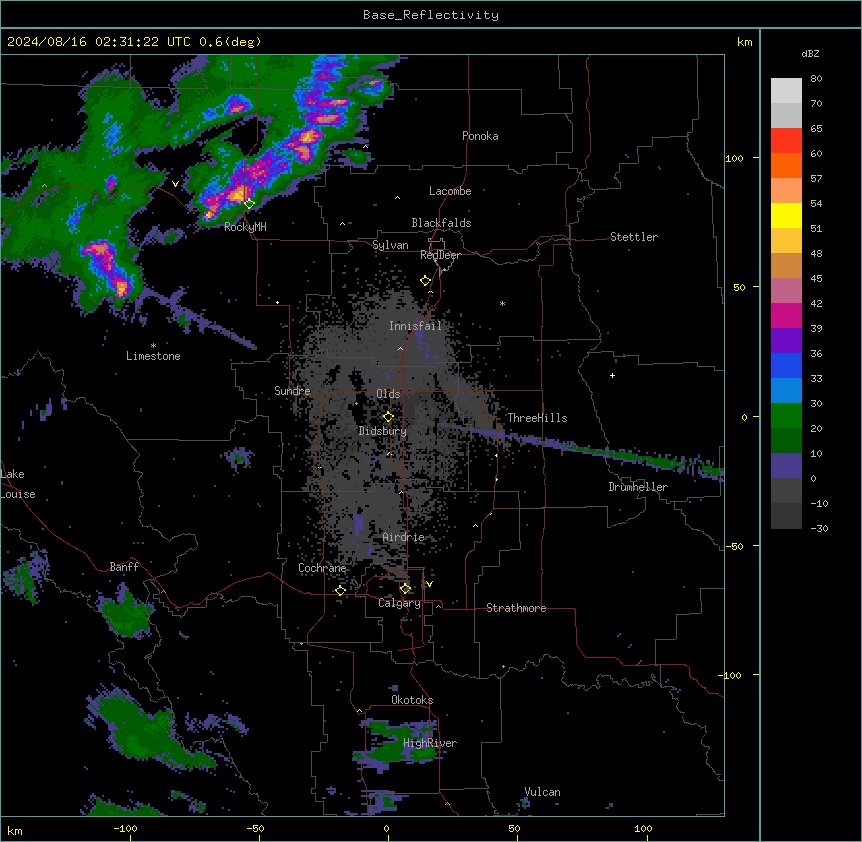
Task: Click -50 on the horizontal km axis
Action: pos(255,828)
